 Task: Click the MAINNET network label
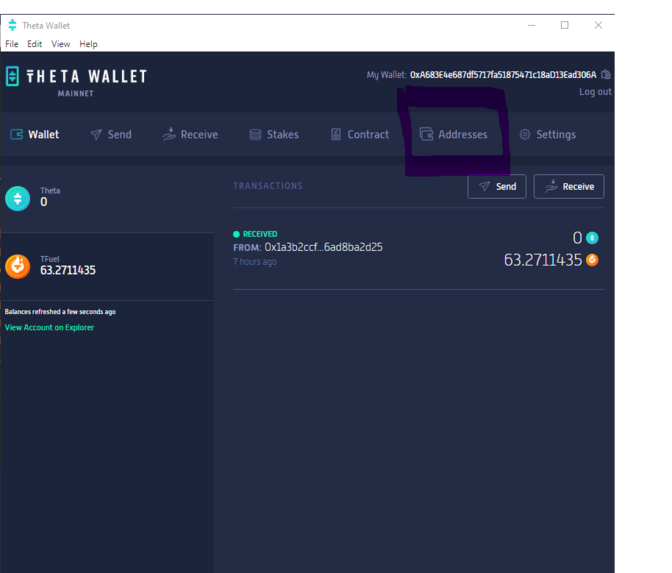(75, 93)
